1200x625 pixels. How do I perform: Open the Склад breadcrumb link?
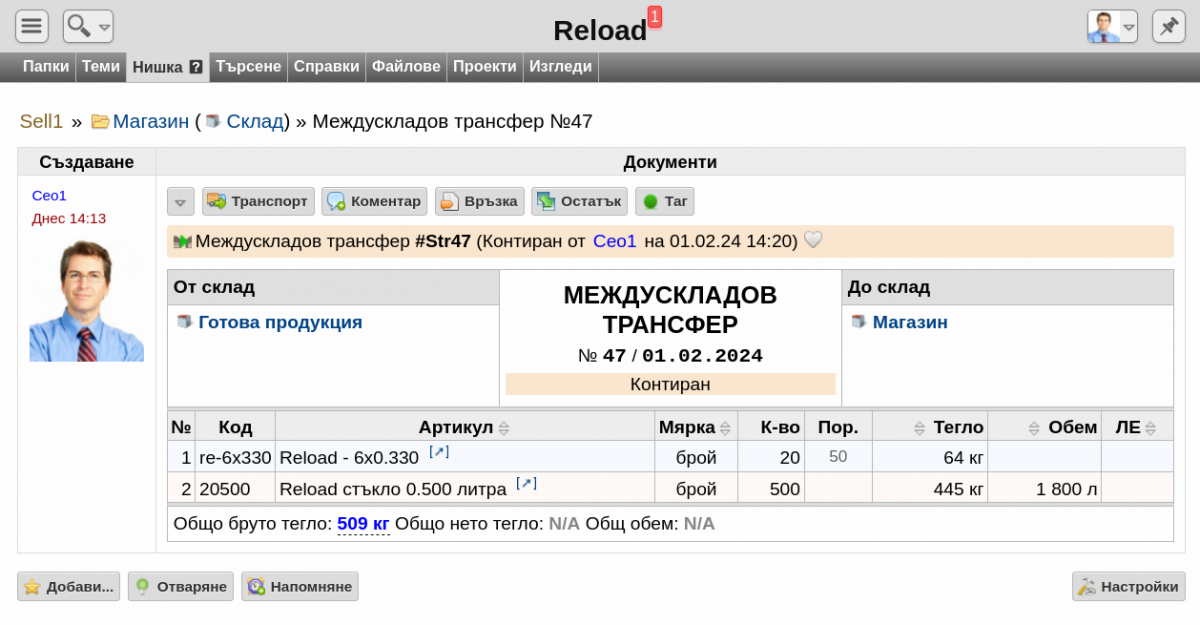255,121
